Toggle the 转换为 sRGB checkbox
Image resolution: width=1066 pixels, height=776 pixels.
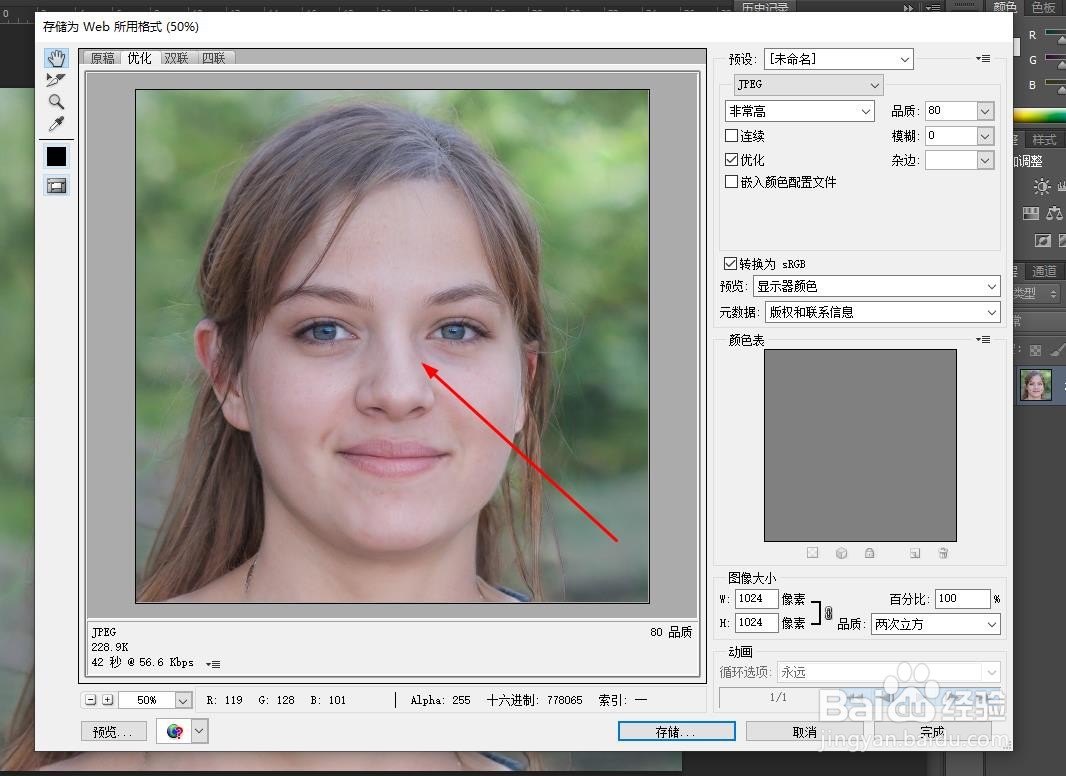pyautogui.click(x=730, y=263)
